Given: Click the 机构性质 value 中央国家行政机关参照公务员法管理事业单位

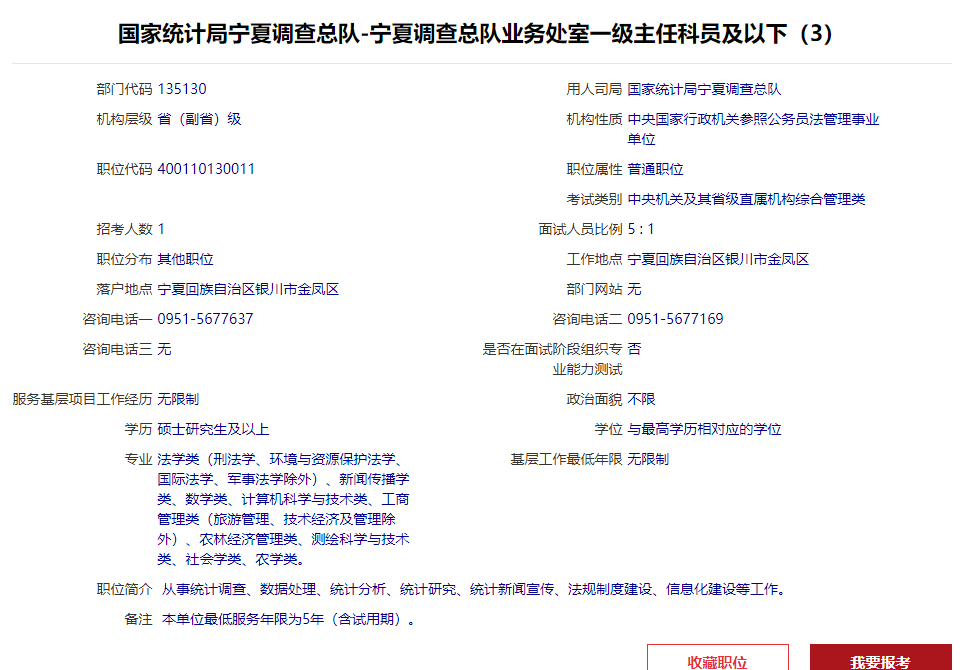Looking at the screenshot, I should coord(753,129).
